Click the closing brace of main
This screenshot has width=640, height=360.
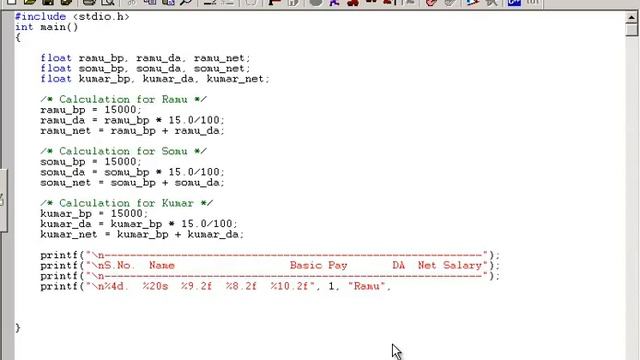tap(18, 328)
